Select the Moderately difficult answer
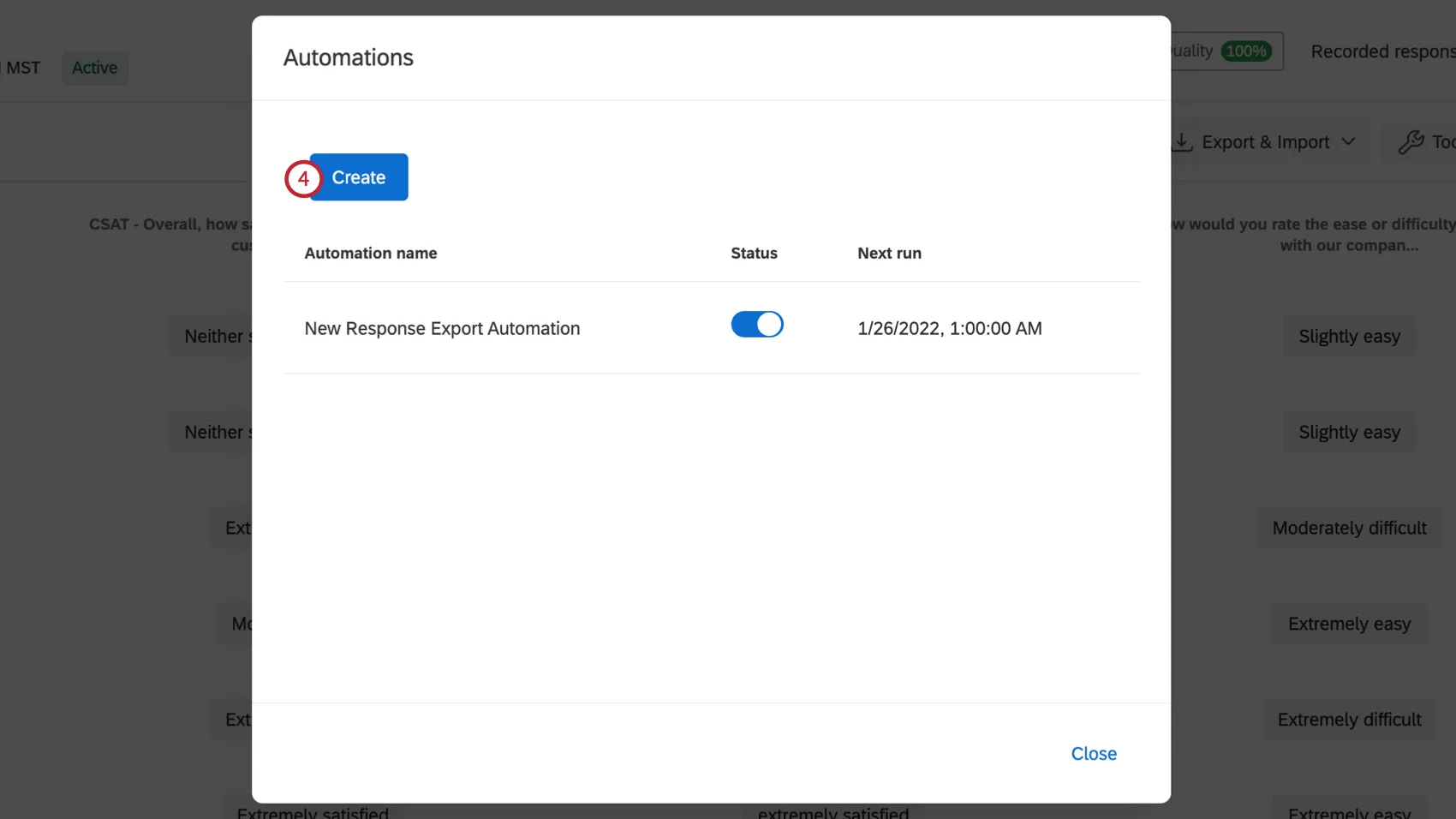 coord(1349,527)
